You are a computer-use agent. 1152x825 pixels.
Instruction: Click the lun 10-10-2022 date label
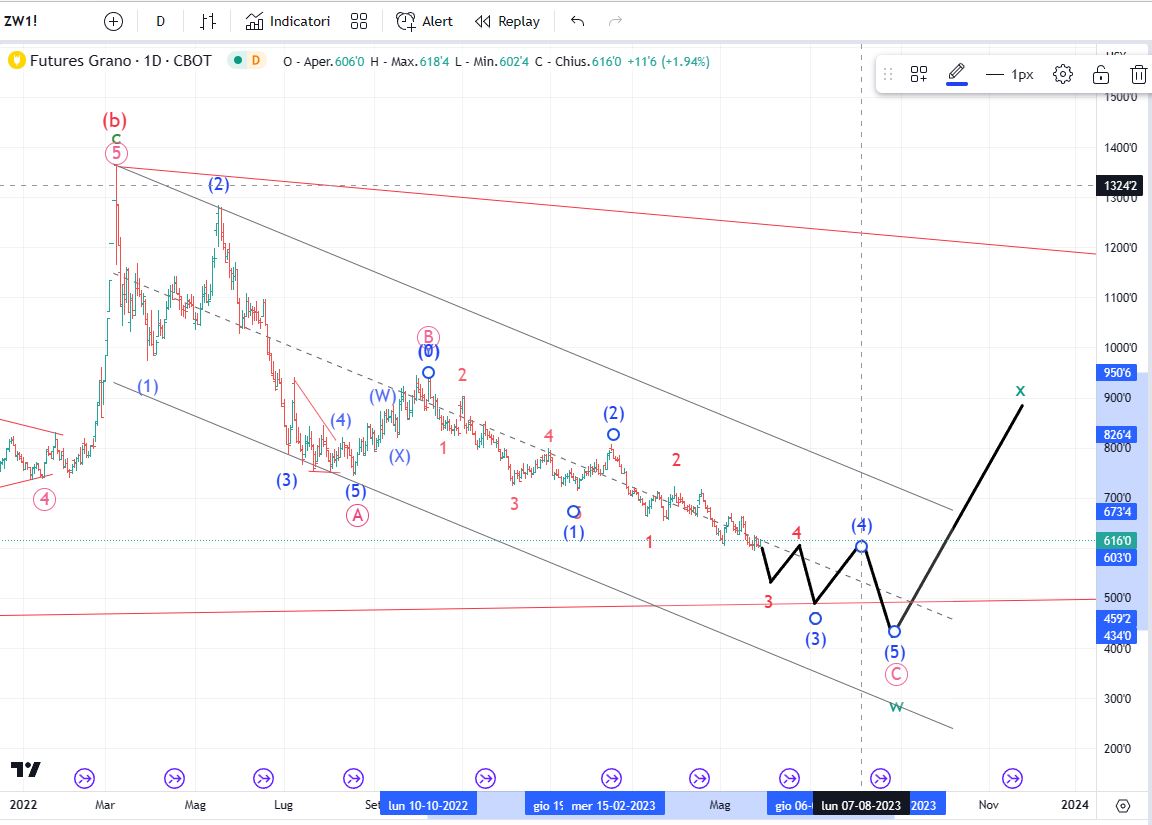click(428, 805)
